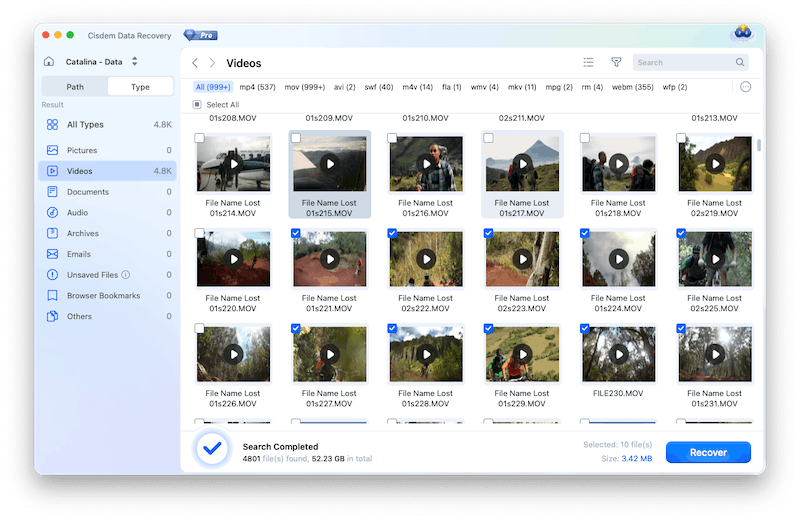Screen dimensions: 800x520
Task: Uncheck the box for FILE230.MOV
Action: 585,328
